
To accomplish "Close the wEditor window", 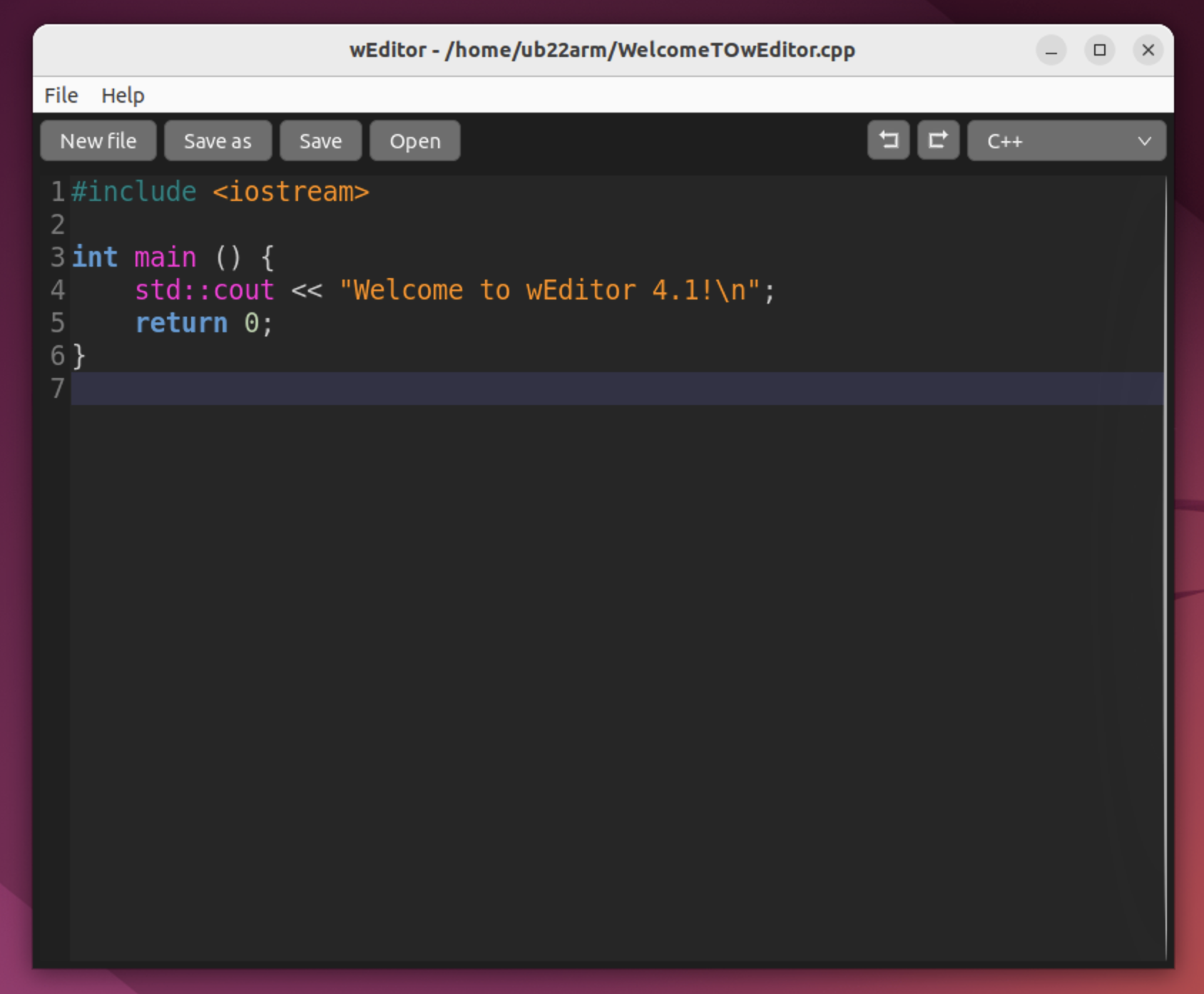I will [1148, 50].
